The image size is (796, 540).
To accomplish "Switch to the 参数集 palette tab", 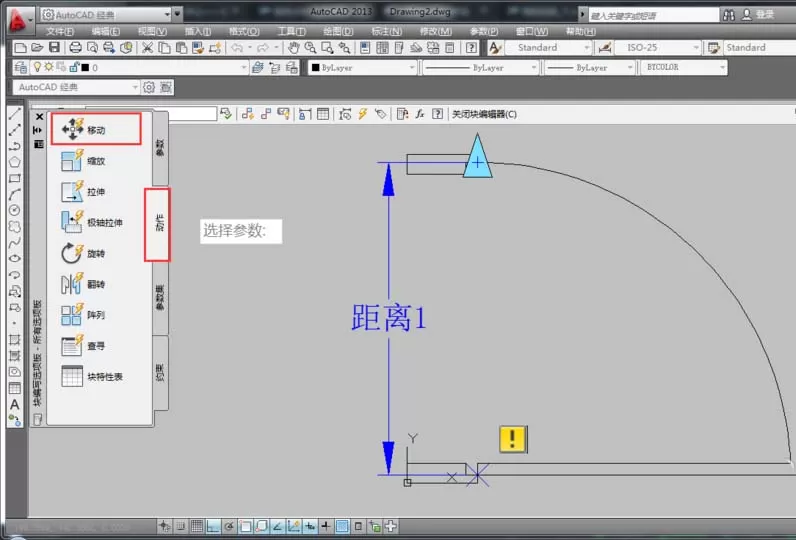I will pos(160,298).
